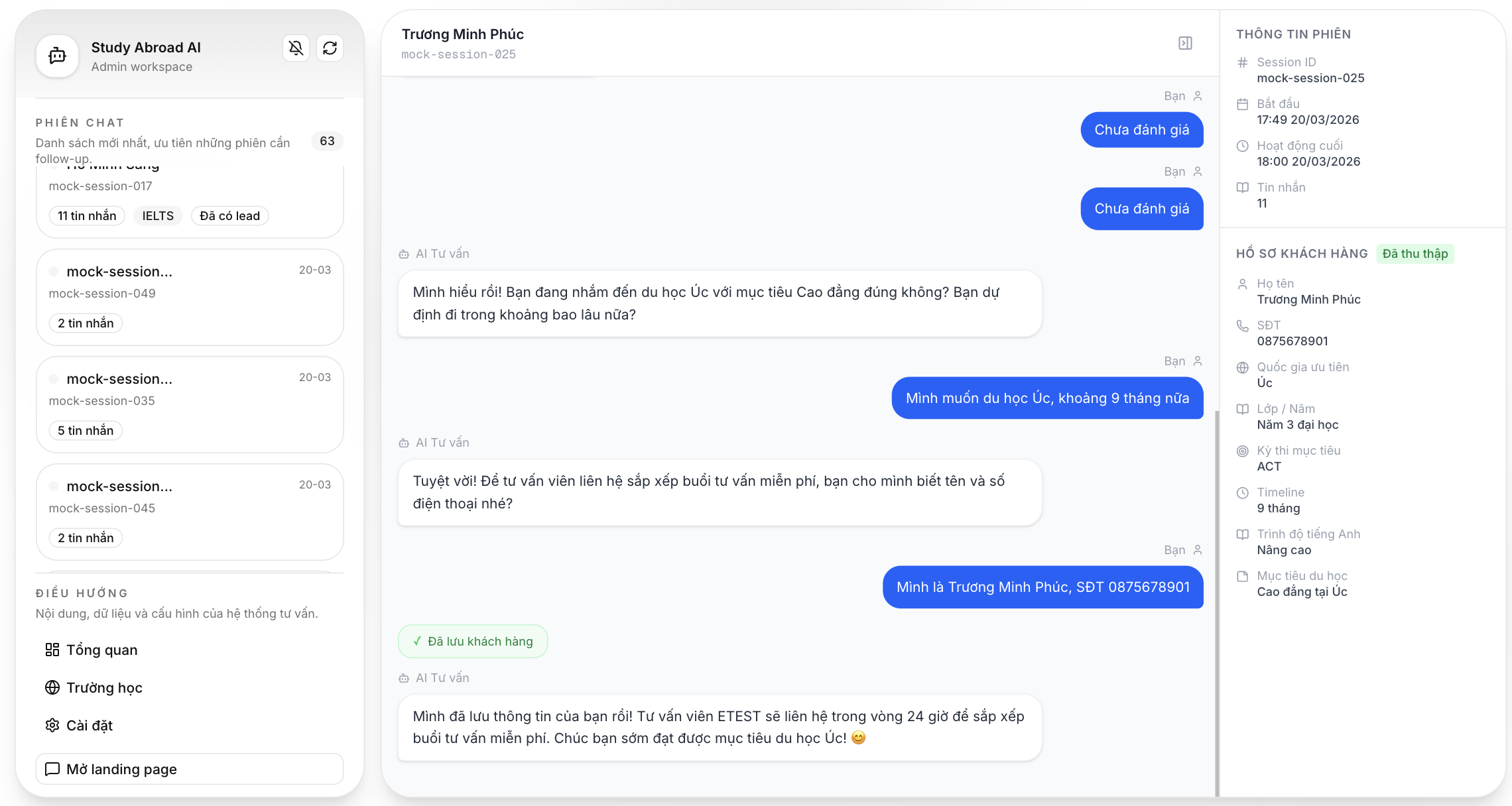
Task: Click the target icon beside Kỳ thi mục tiêu
Action: (x=1243, y=451)
